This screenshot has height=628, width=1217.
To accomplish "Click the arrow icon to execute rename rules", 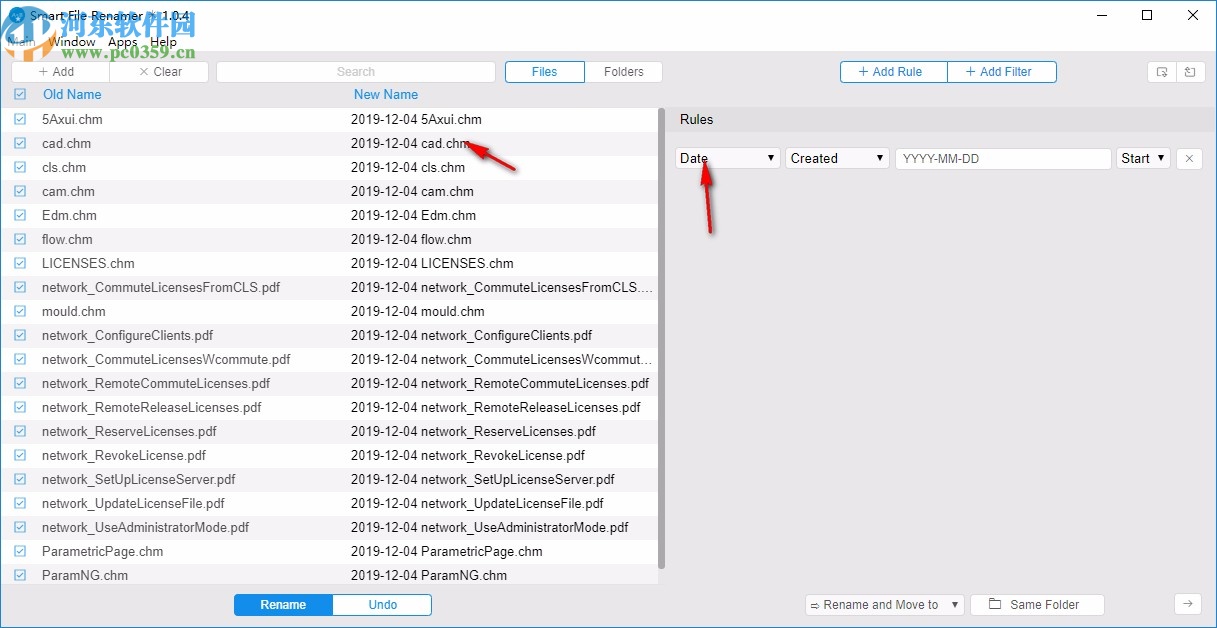I will [1188, 604].
